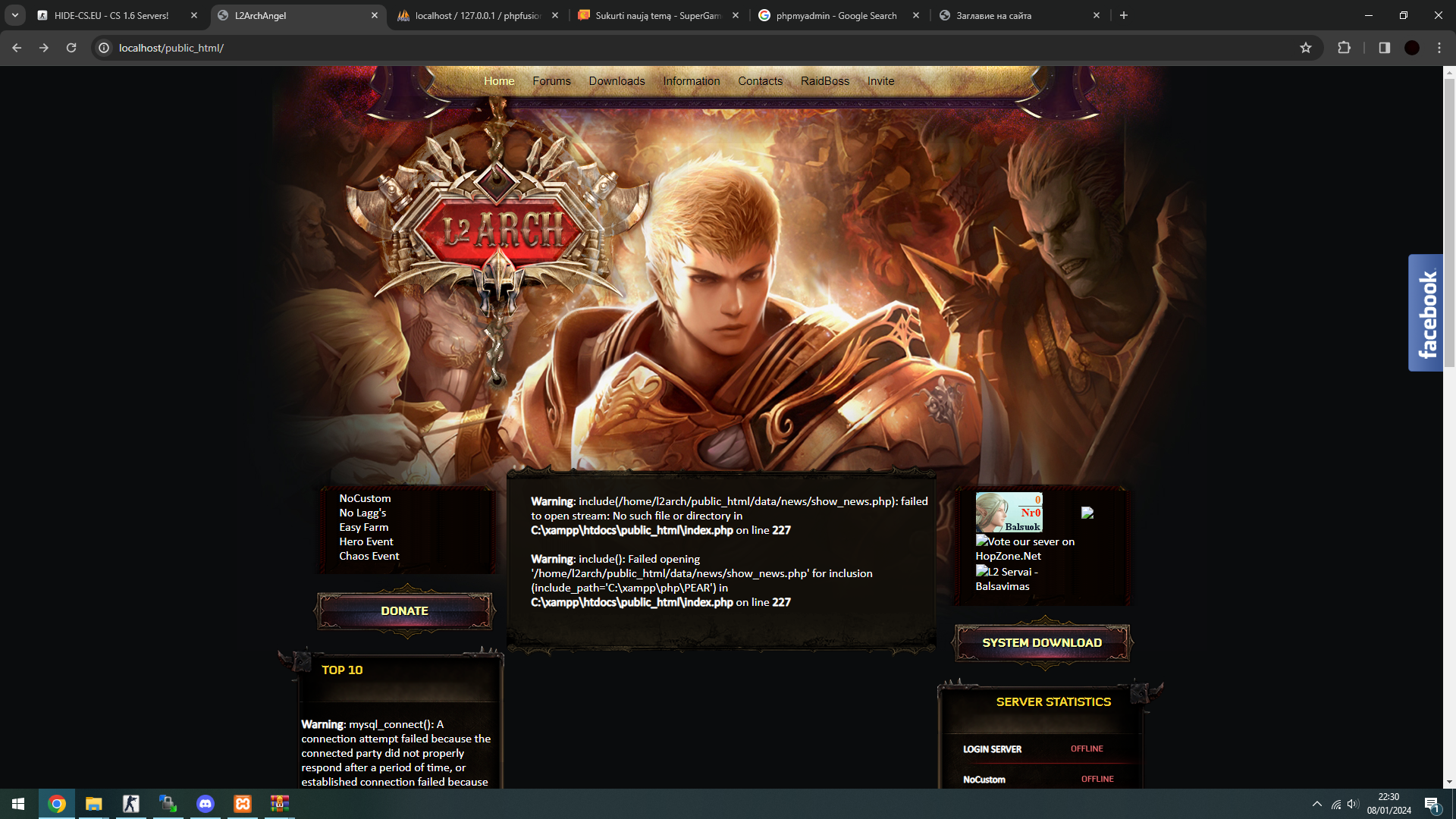The width and height of the screenshot is (1456, 819).
Task: Open a new browser tab
Action: pyautogui.click(x=1124, y=15)
